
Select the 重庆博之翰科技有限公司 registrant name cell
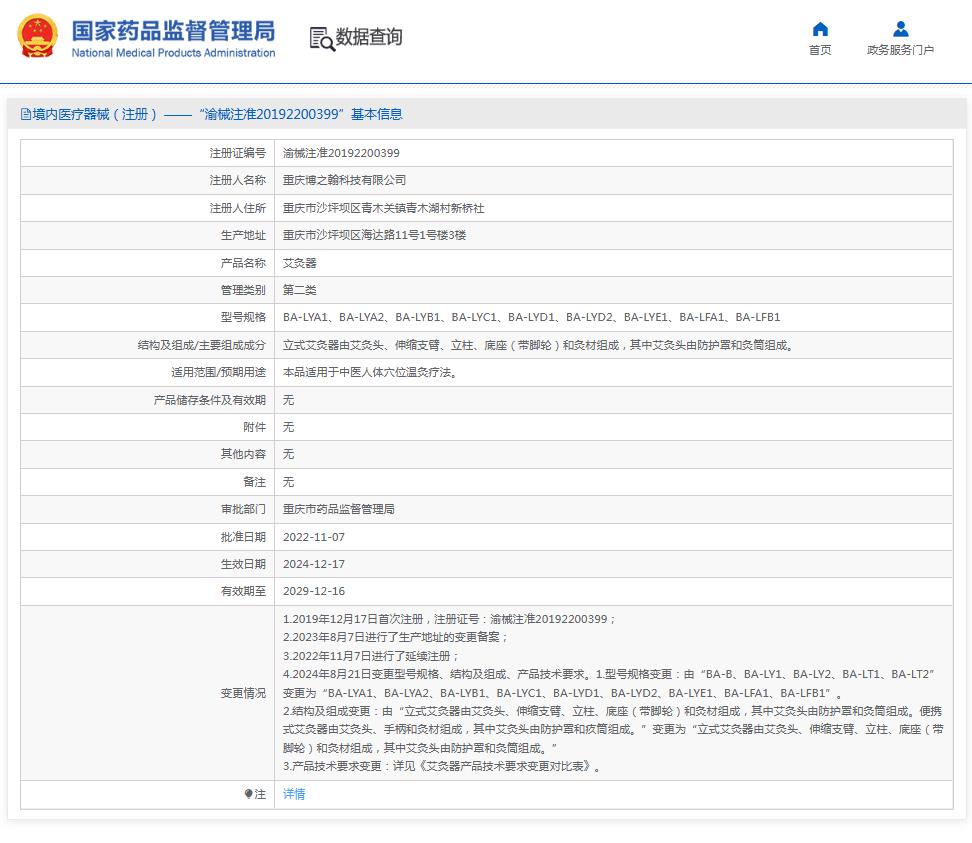(x=345, y=181)
